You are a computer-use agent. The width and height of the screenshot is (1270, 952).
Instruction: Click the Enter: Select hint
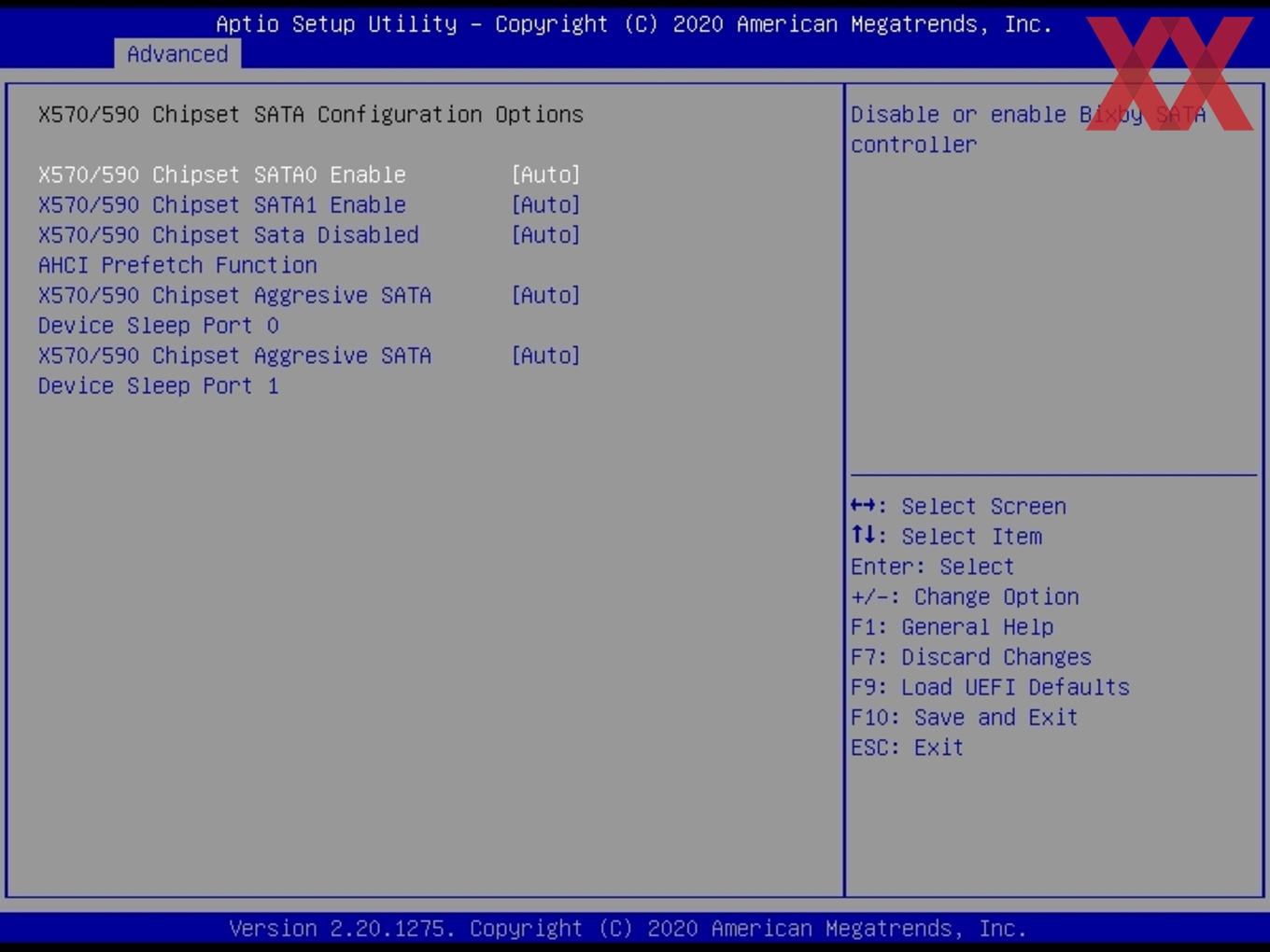pos(932,567)
